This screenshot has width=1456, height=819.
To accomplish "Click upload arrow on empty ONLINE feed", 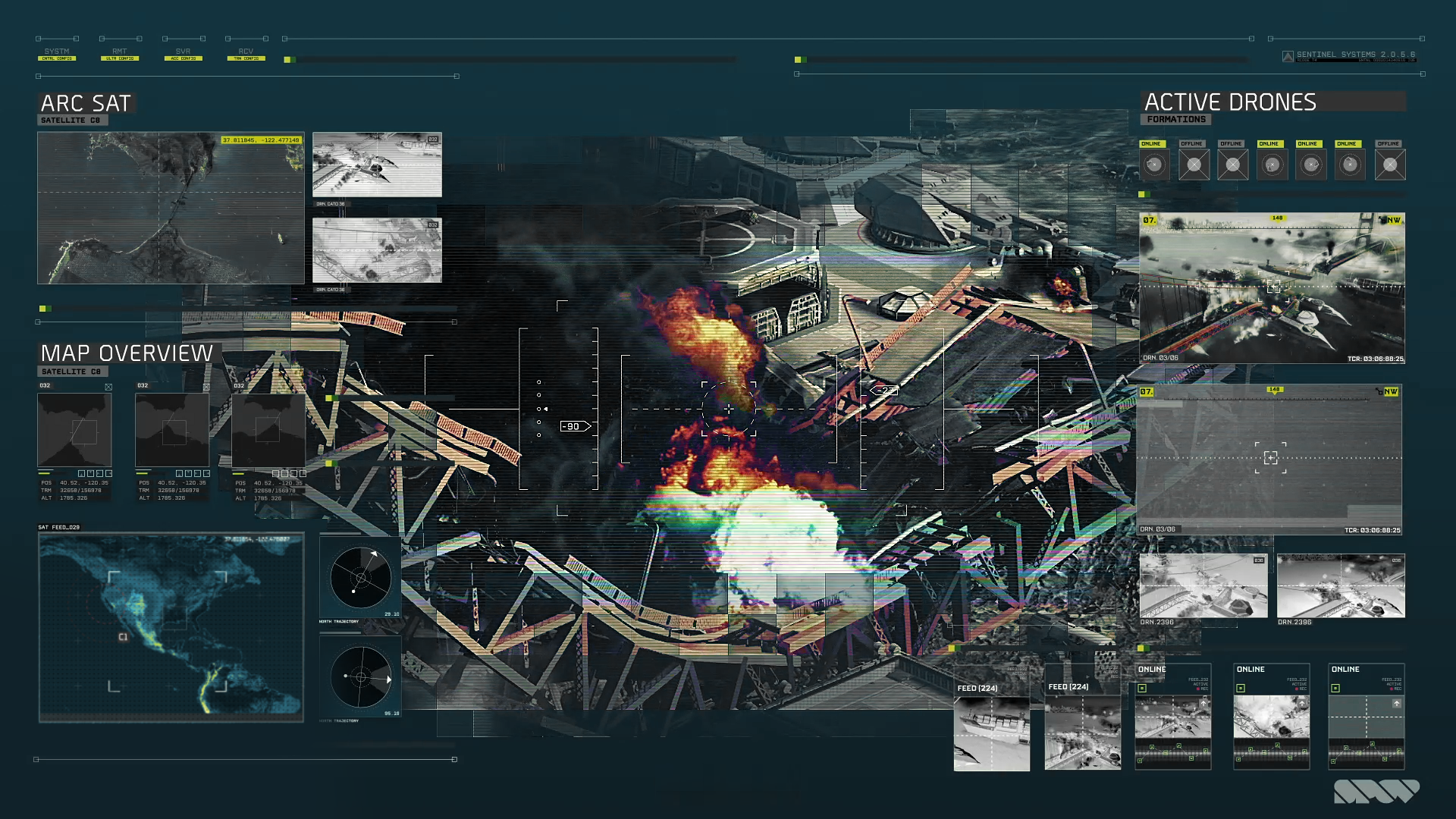I will point(1396,704).
